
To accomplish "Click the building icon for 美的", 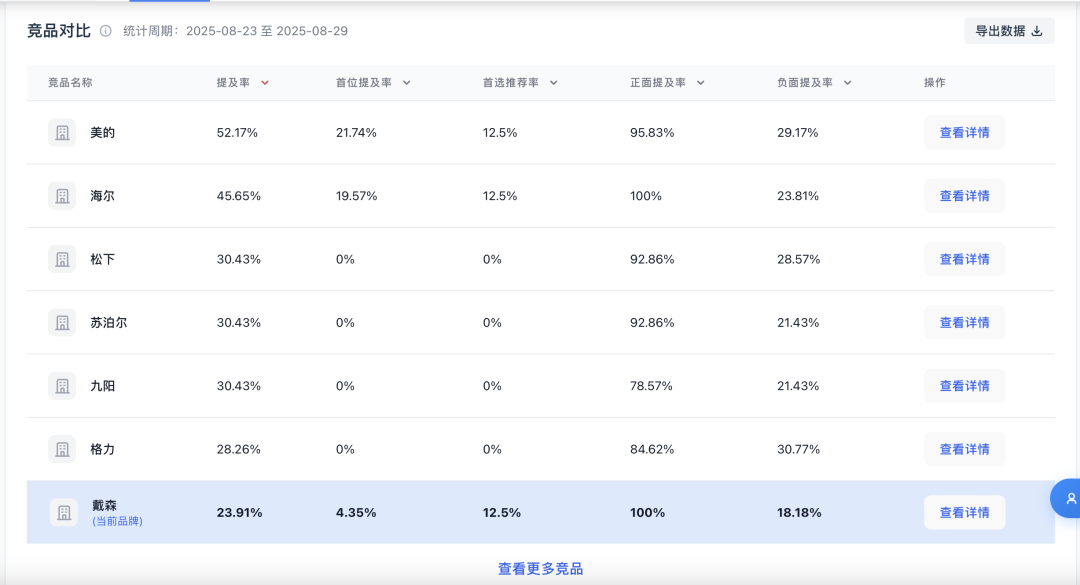I will tap(62, 132).
